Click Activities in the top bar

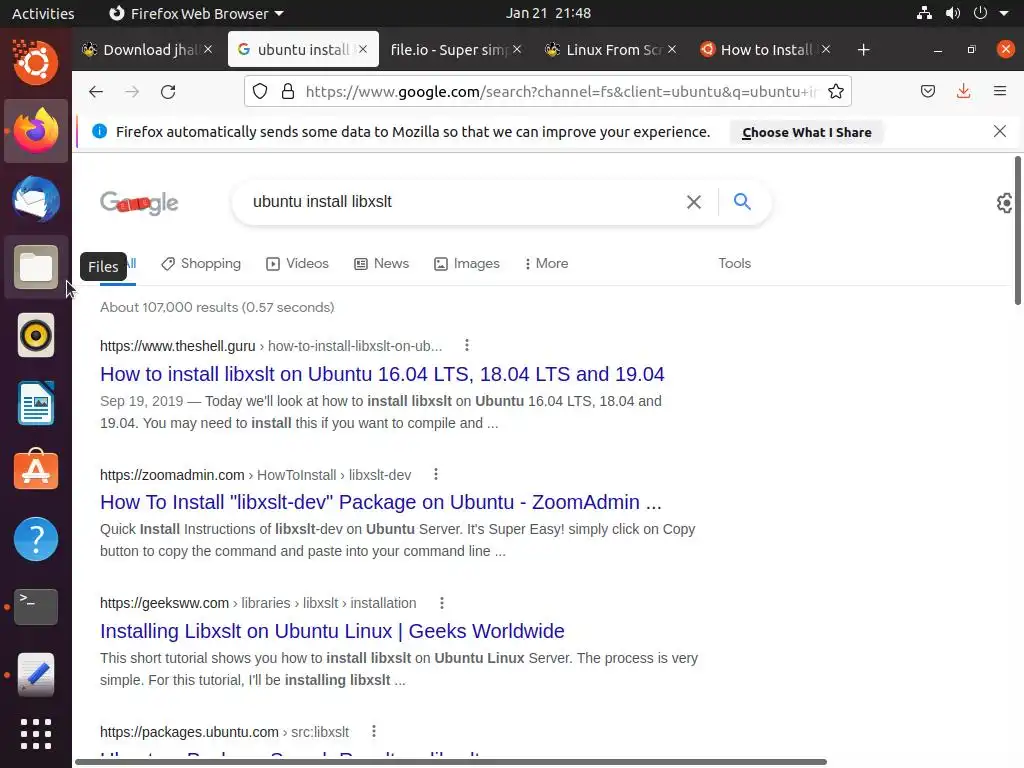pyautogui.click(x=43, y=13)
